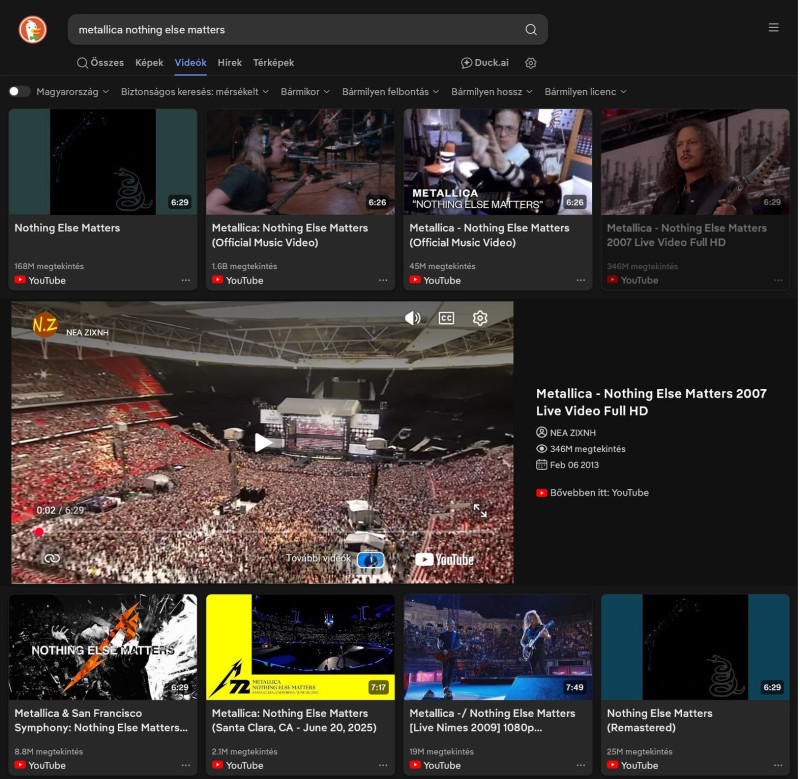Open more options on Remastered card
Image resolution: width=800 pixels, height=779 pixels.
(x=778, y=765)
